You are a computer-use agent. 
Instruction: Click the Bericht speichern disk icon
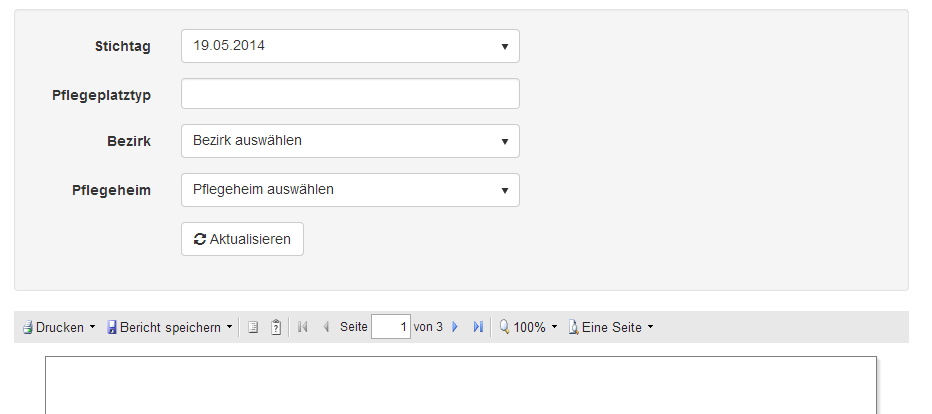pyautogui.click(x=112, y=327)
